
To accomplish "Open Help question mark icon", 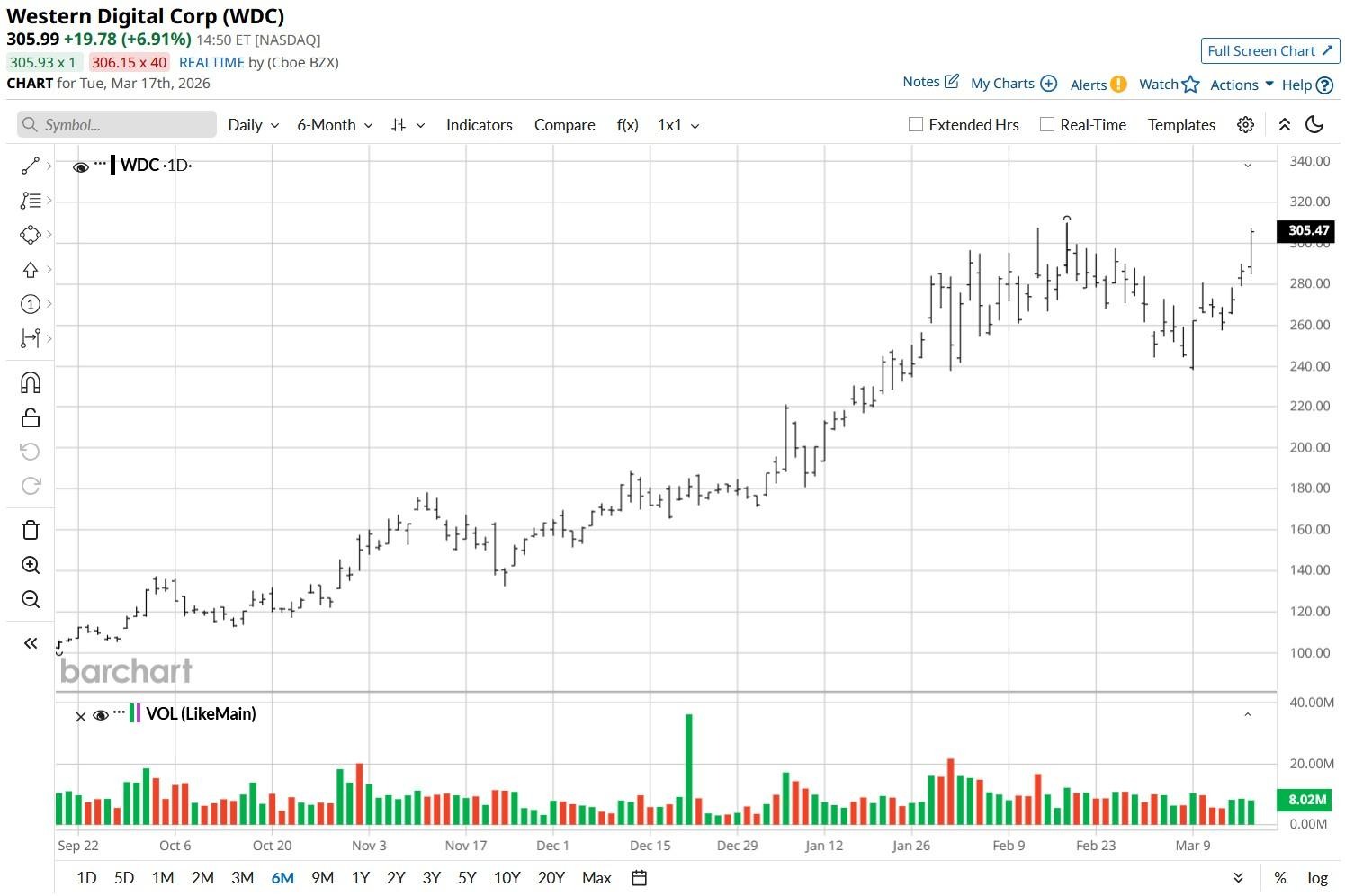I will pyautogui.click(x=1324, y=85).
